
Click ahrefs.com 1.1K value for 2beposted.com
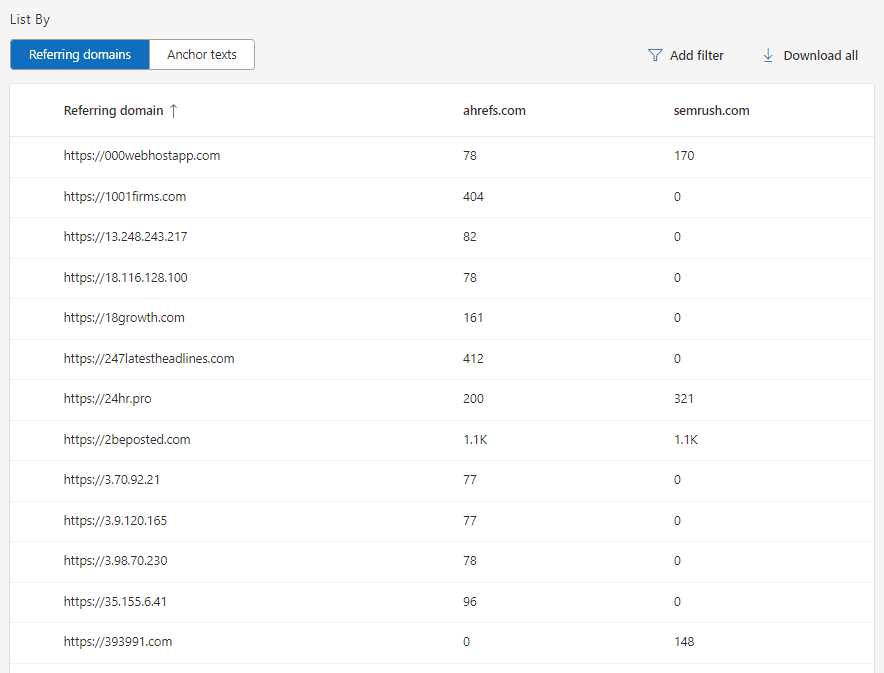[475, 440]
